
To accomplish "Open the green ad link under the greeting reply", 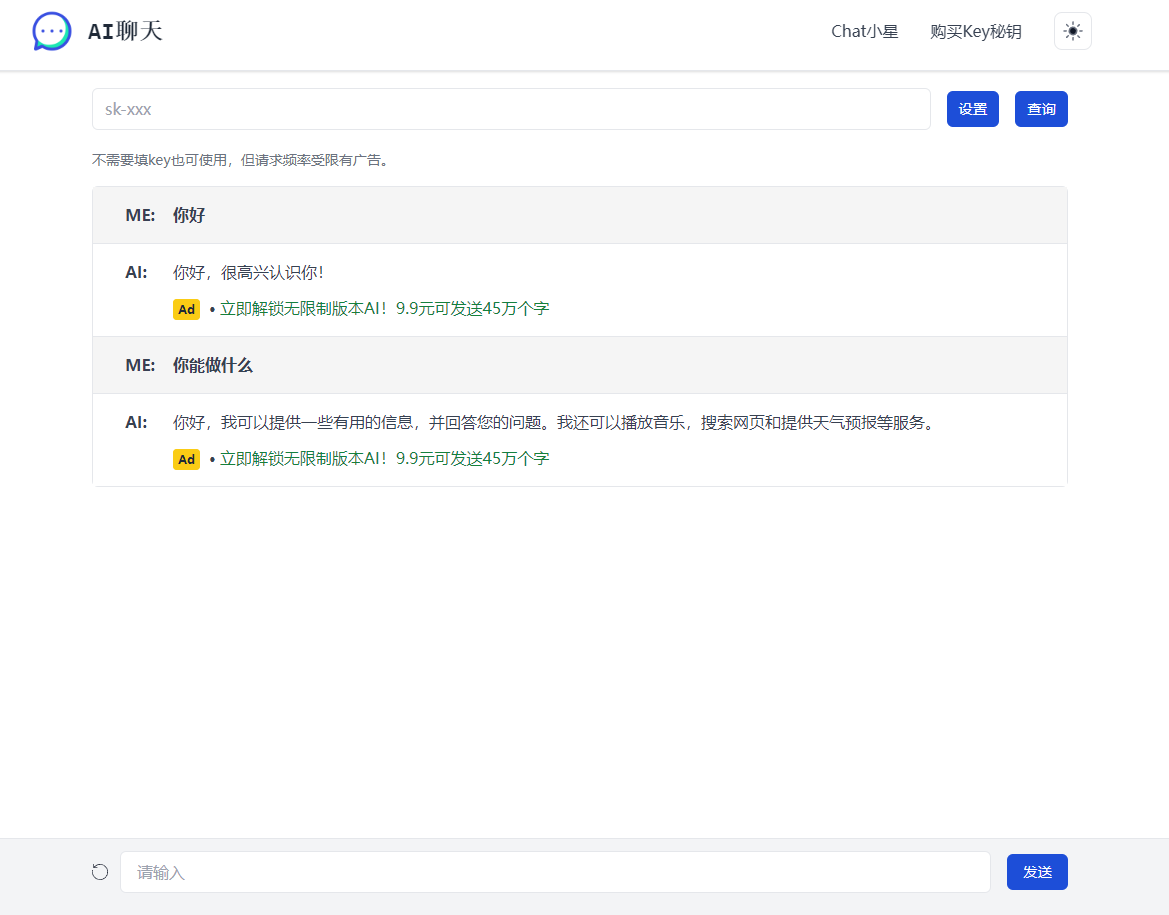I will click(384, 309).
